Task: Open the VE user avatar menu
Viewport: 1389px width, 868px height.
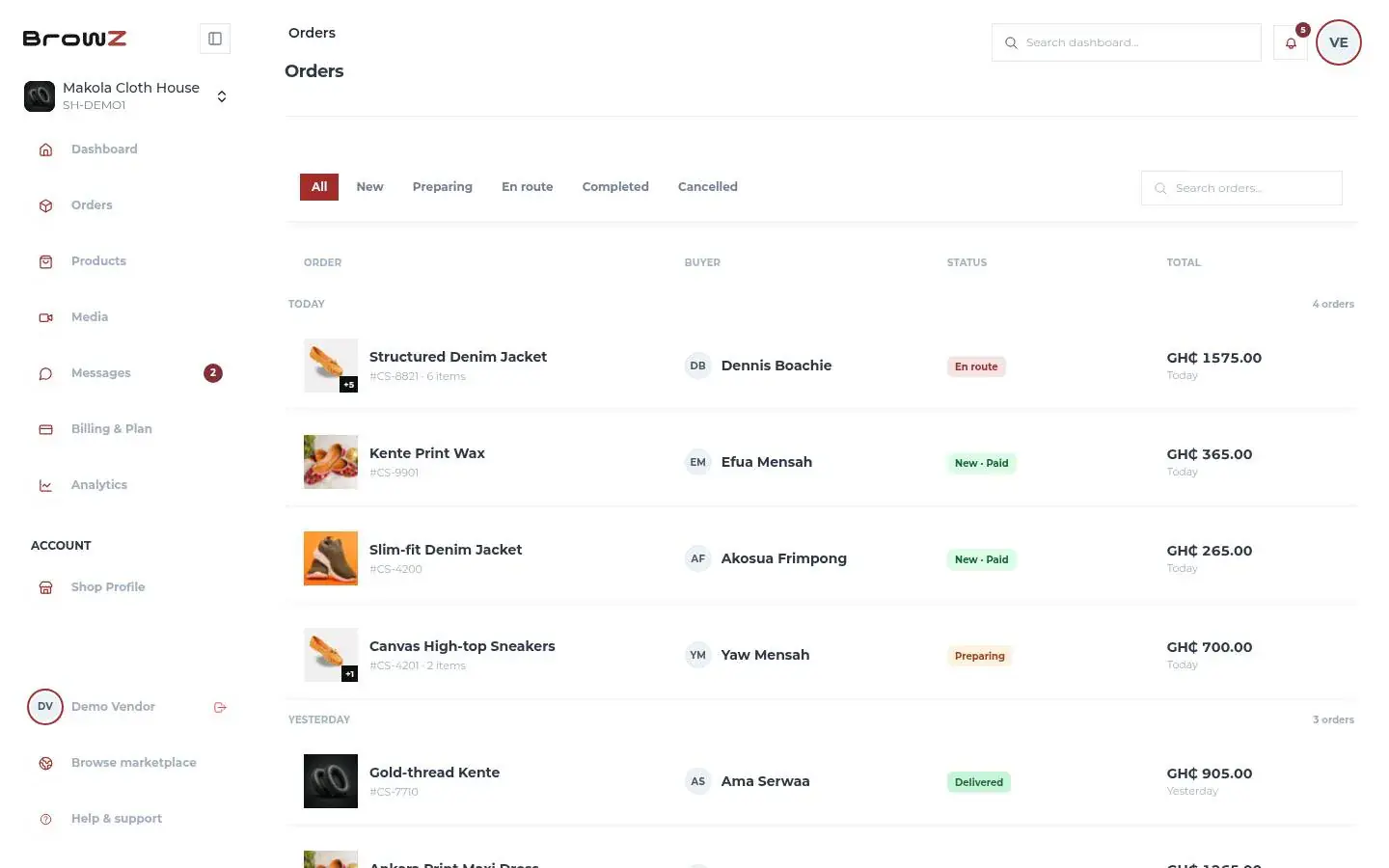Action: tap(1339, 42)
